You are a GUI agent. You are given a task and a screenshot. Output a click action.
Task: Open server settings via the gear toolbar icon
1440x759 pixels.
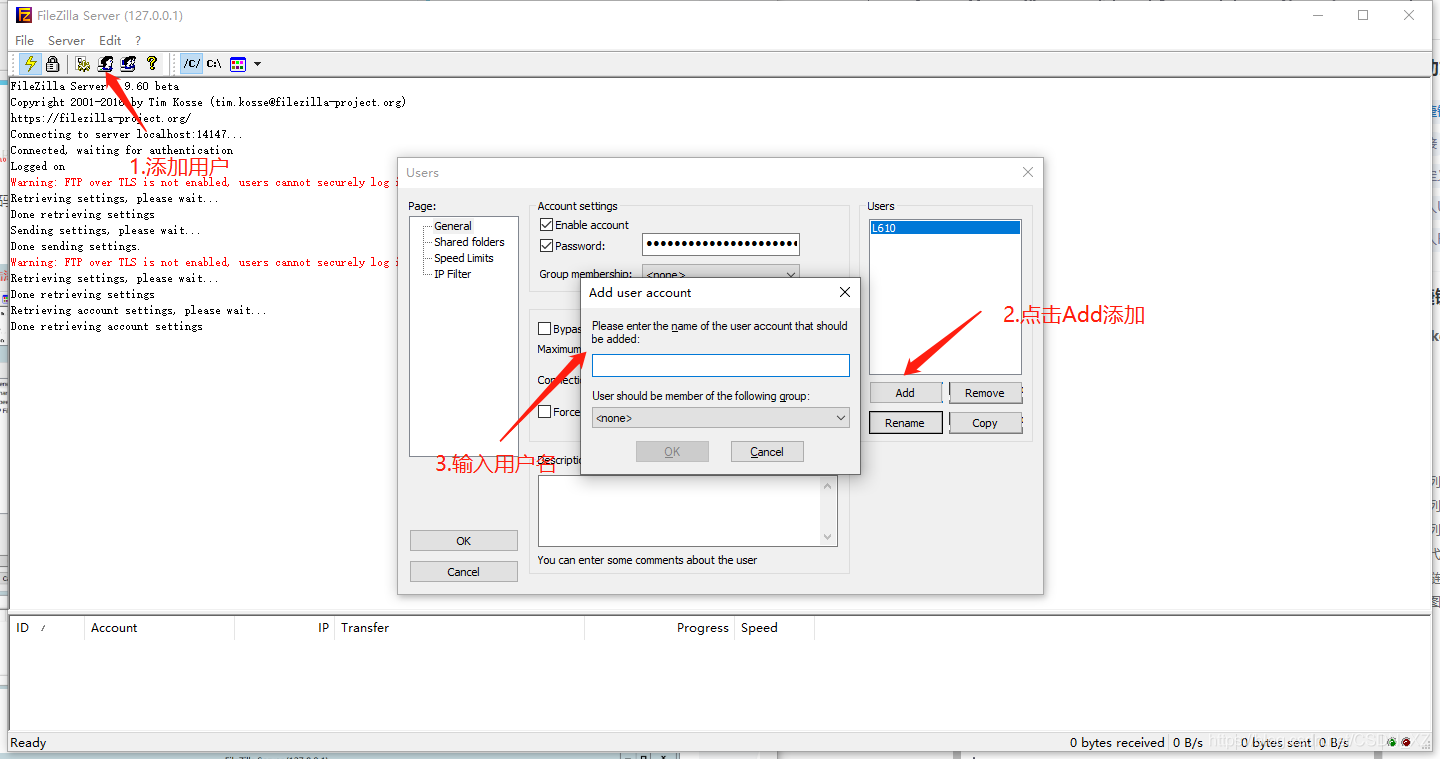click(x=83, y=64)
